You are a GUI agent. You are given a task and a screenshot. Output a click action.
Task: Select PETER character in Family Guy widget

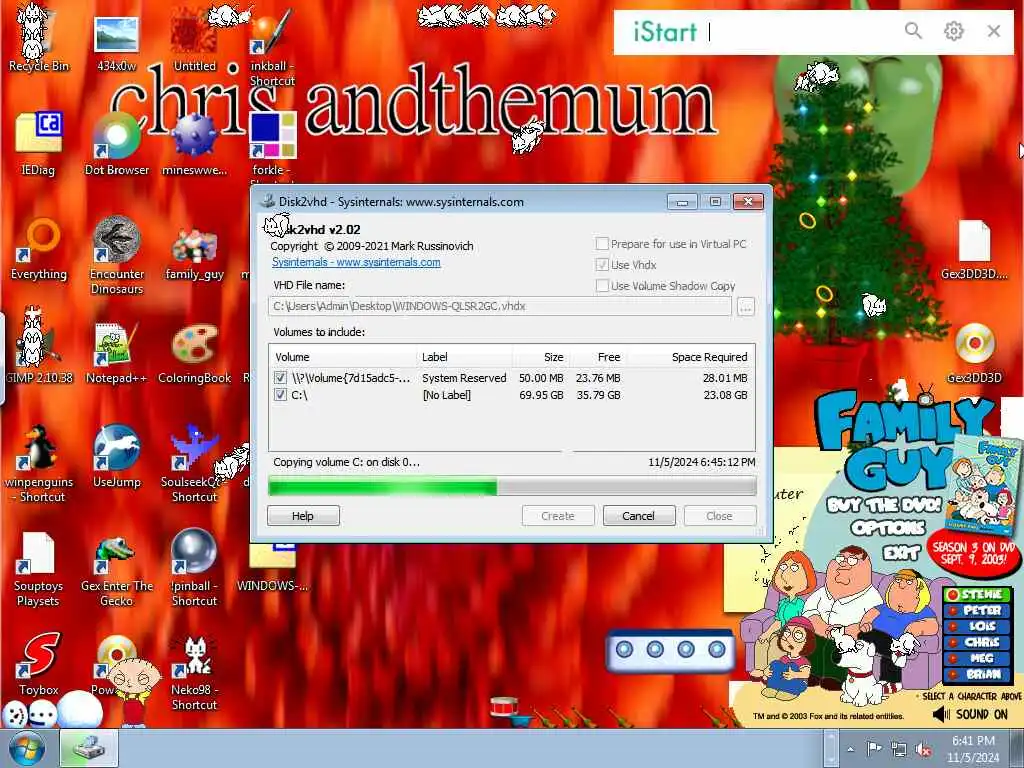pyautogui.click(x=978, y=610)
